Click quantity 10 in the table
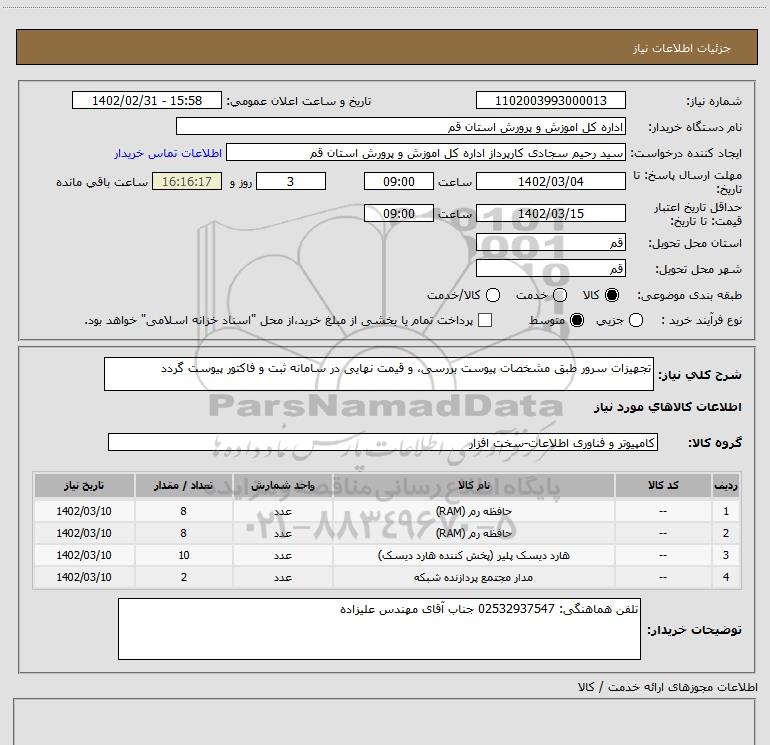The width and height of the screenshot is (770, 745). pos(184,555)
